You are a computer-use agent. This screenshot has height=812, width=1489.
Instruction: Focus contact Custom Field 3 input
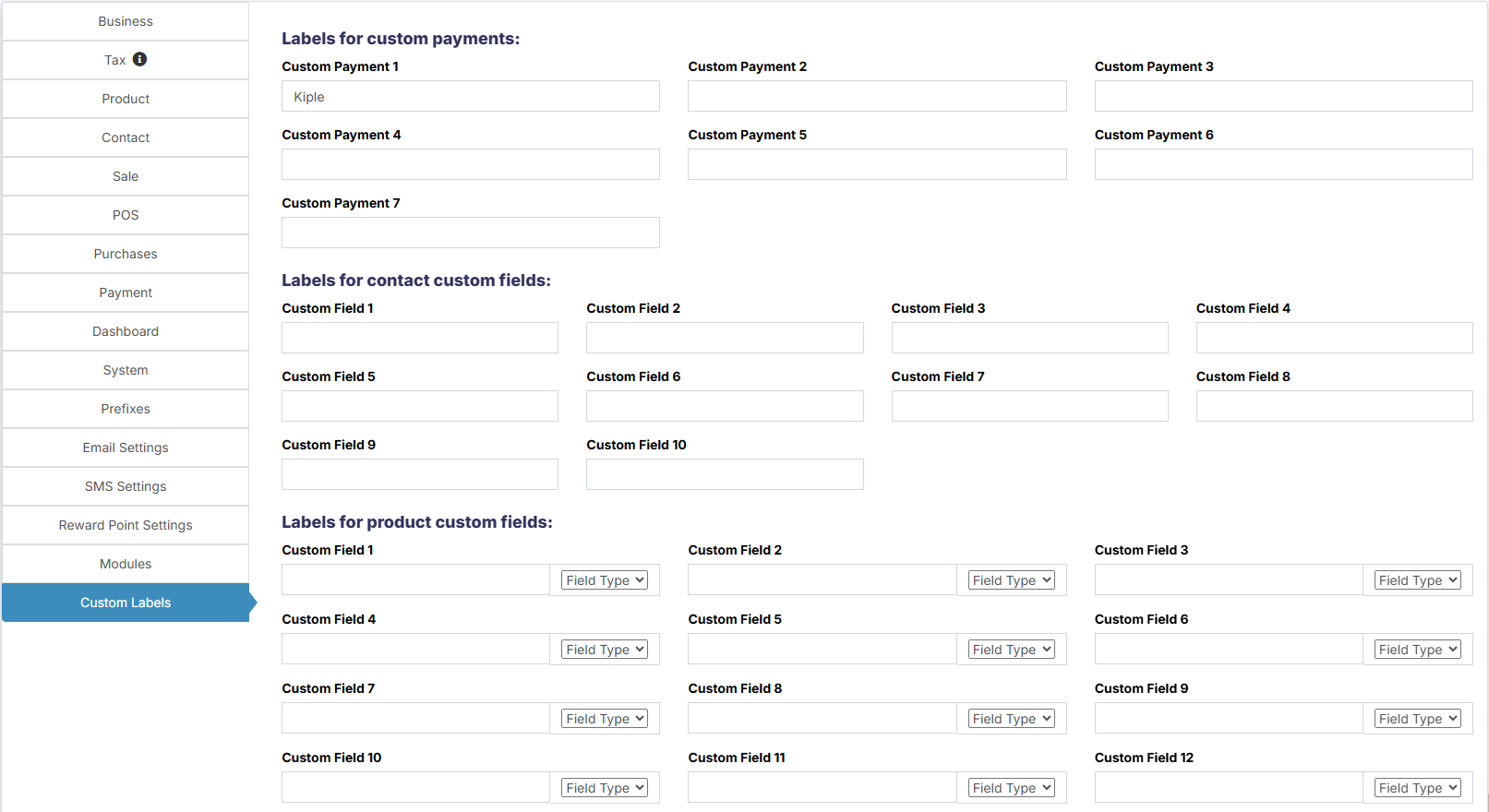click(1029, 339)
